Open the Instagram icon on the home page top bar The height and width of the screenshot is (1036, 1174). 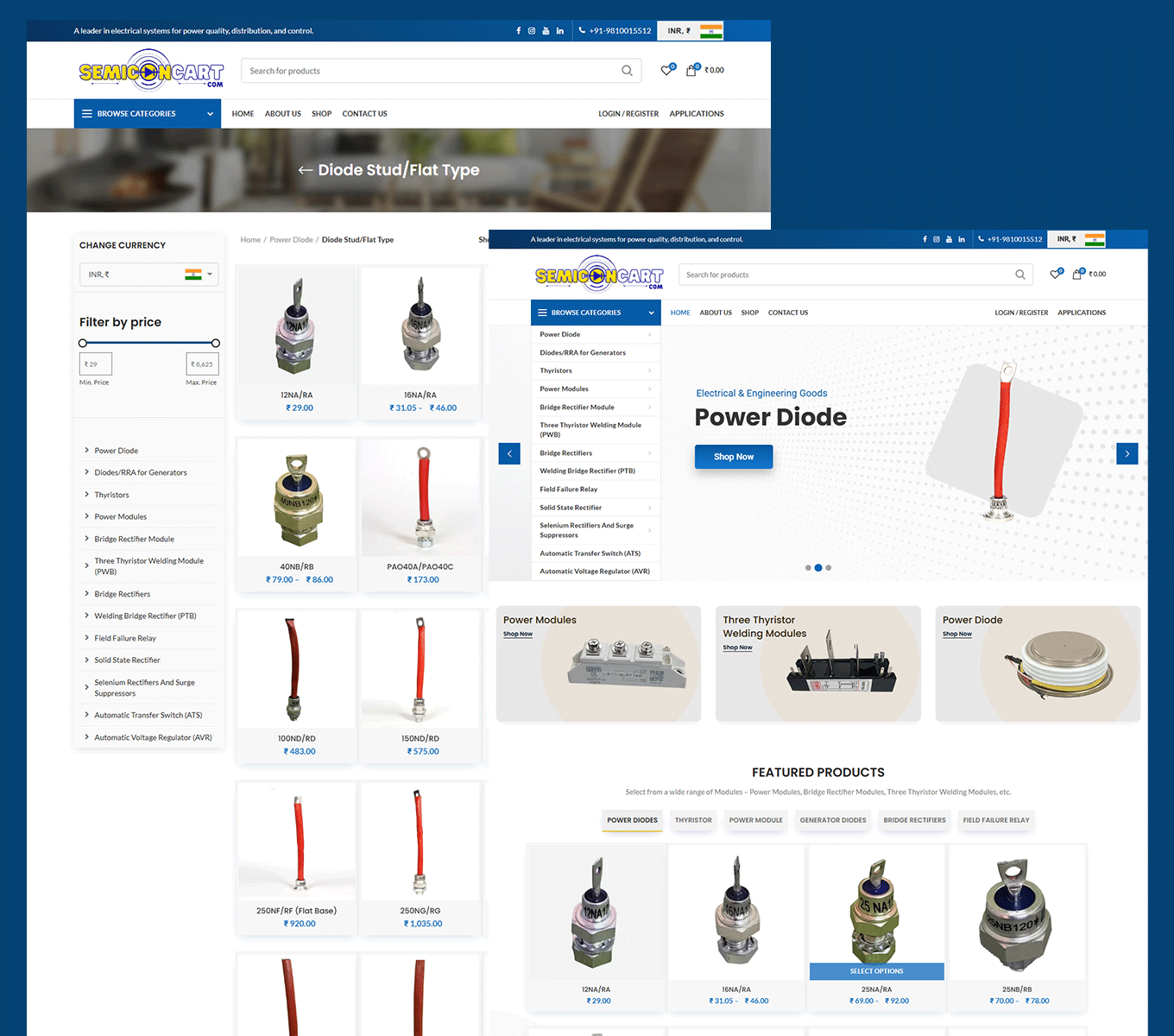937,239
